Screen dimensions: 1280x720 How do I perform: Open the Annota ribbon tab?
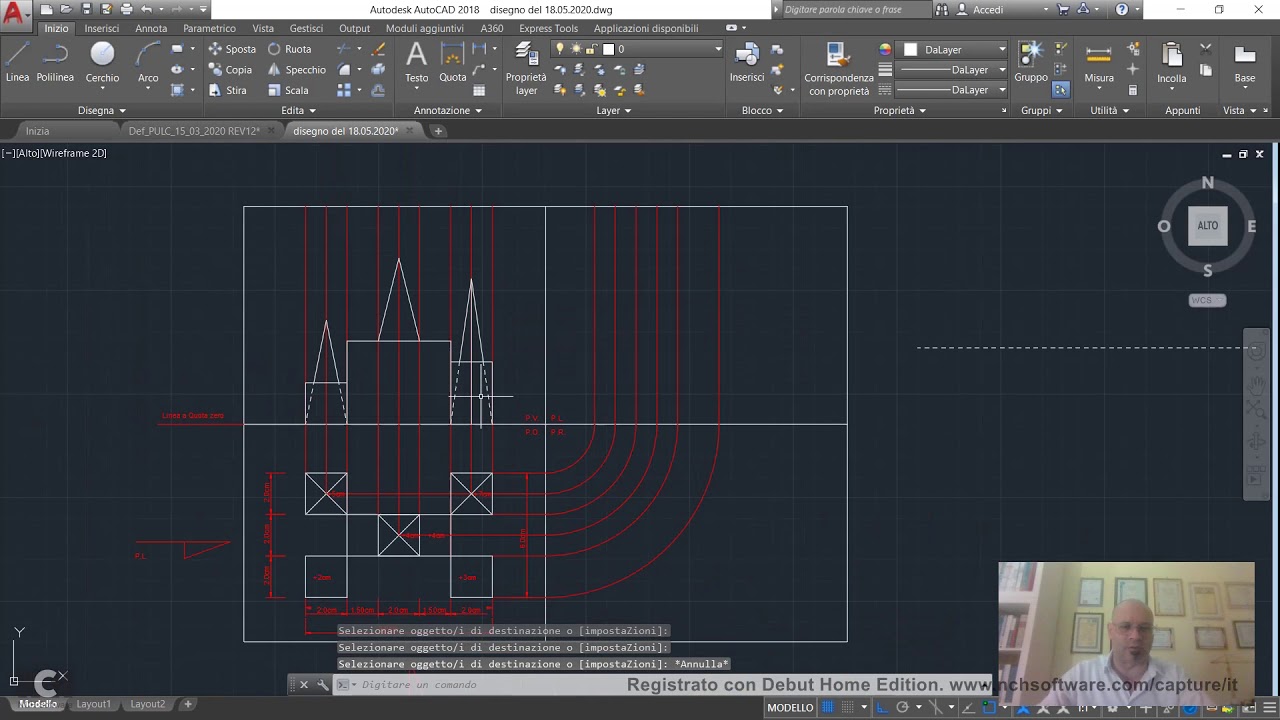coord(151,29)
